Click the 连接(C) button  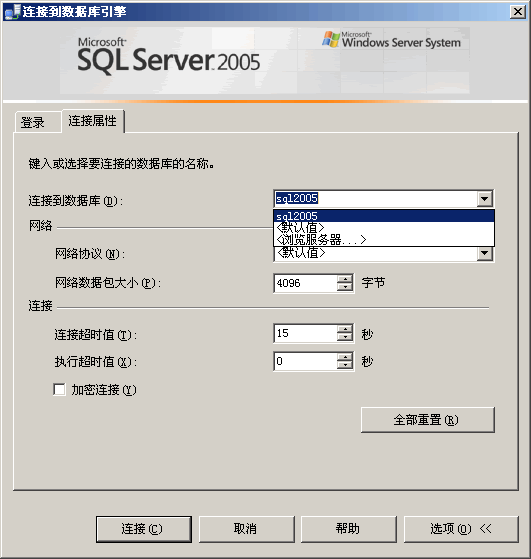pyautogui.click(x=144, y=529)
